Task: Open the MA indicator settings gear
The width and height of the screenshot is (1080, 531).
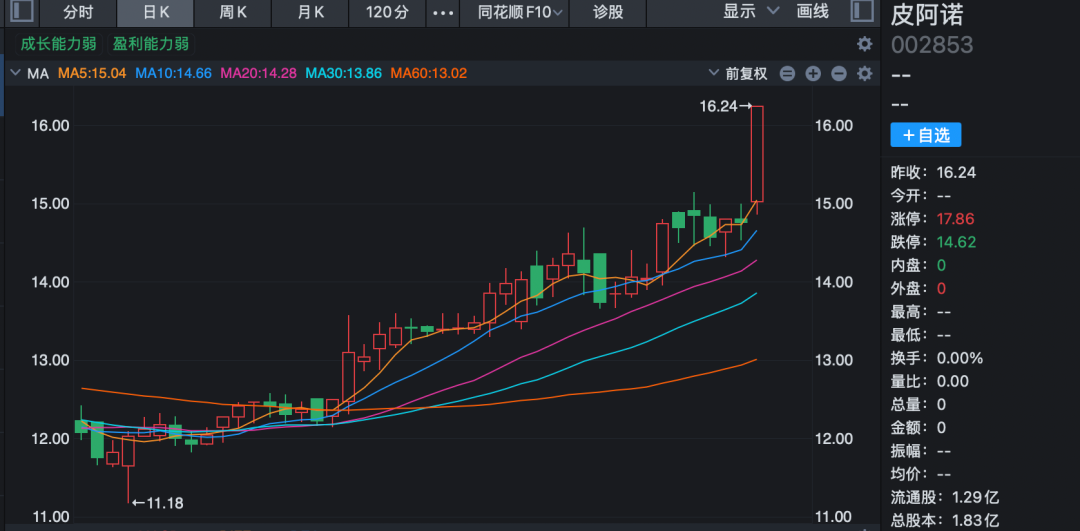Action: pyautogui.click(x=865, y=74)
